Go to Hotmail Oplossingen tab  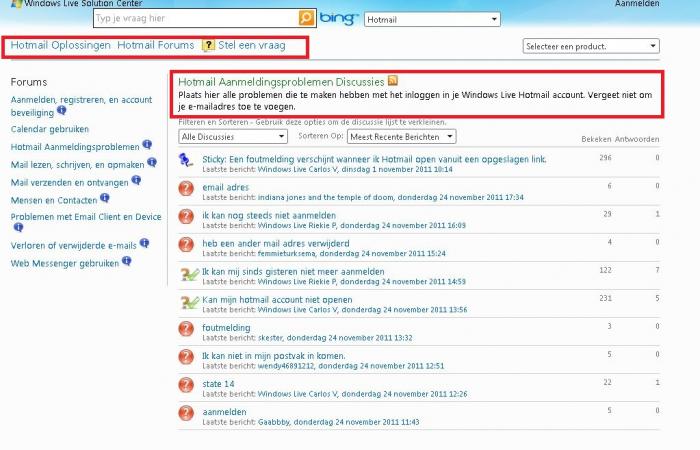click(x=60, y=45)
